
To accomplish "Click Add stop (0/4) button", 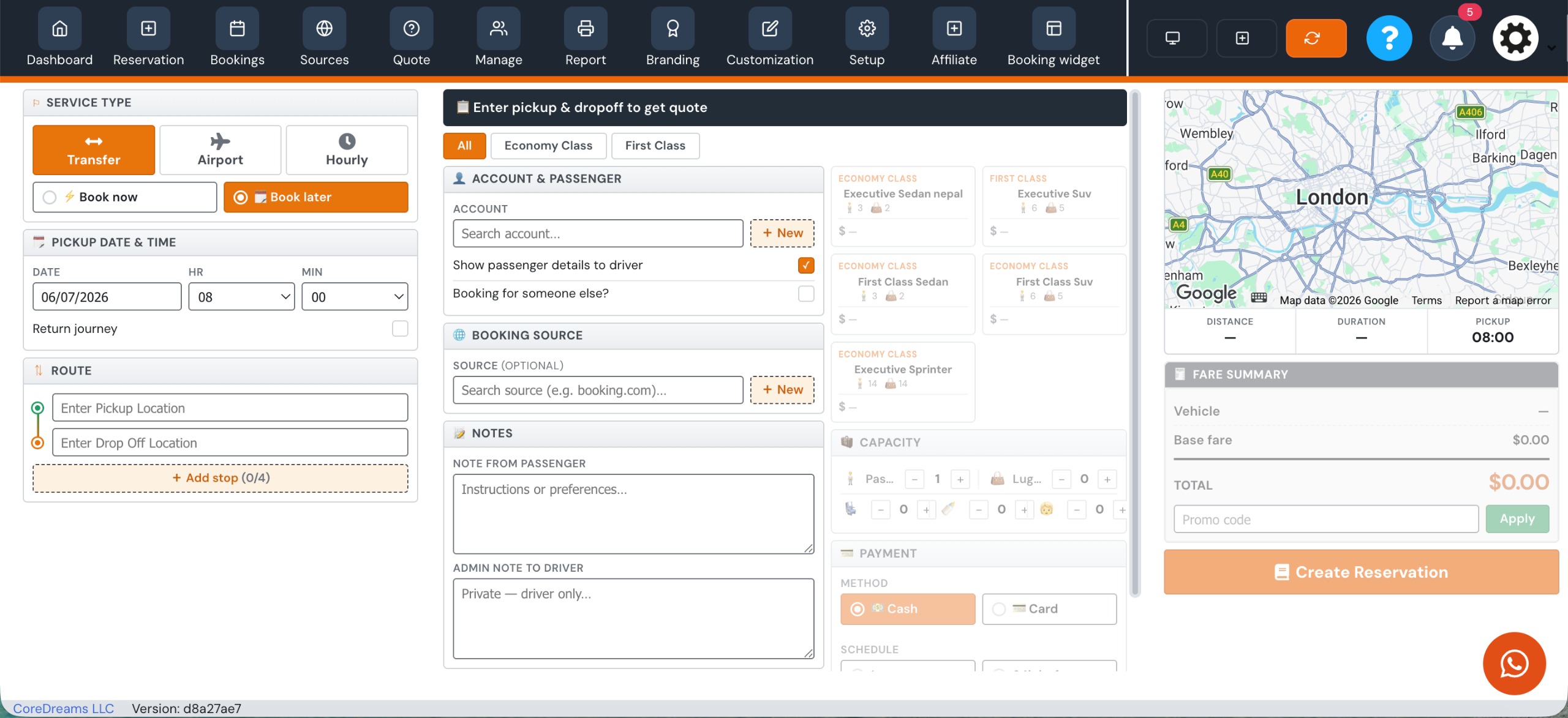I will [221, 478].
